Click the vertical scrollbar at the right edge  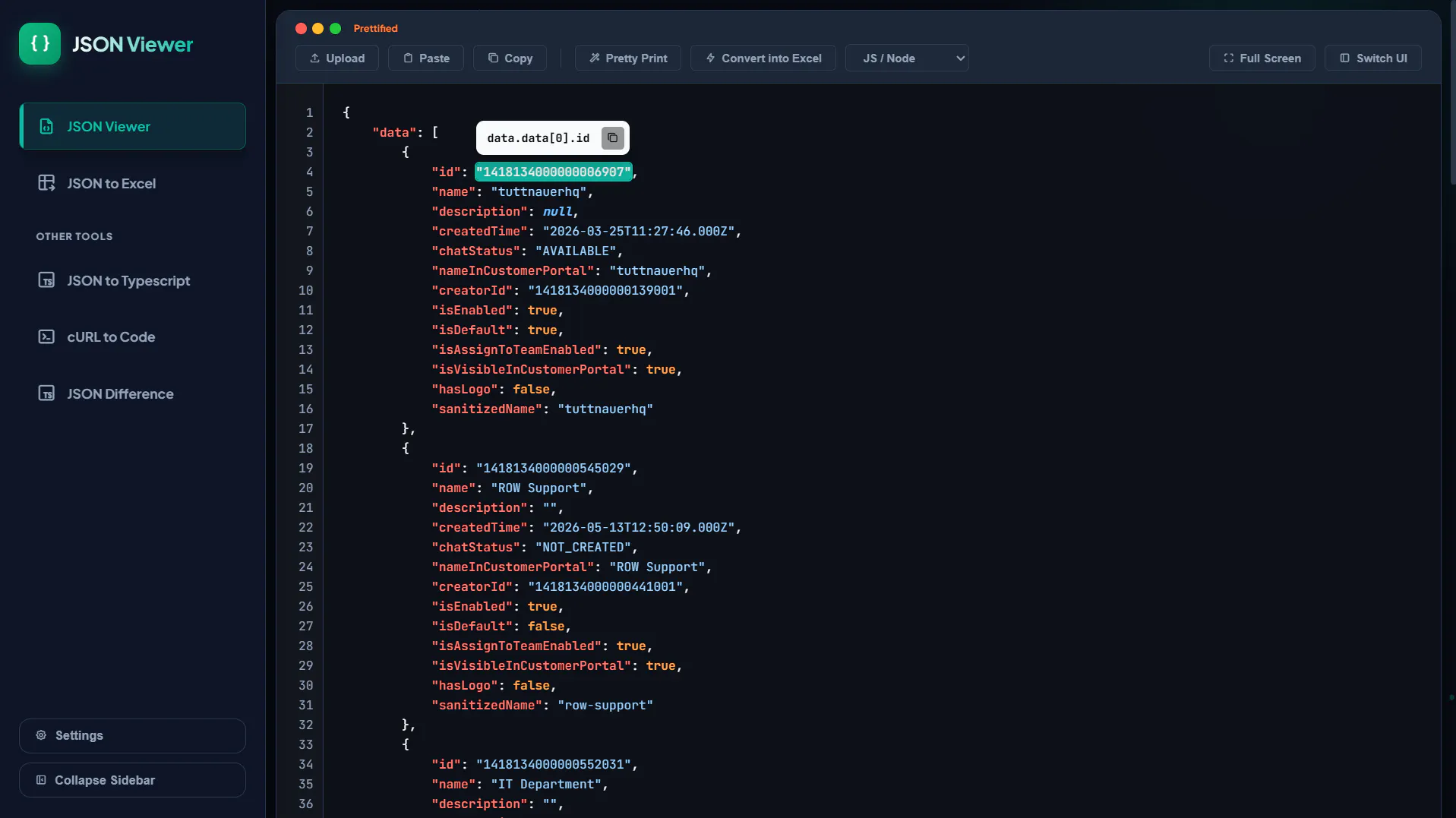point(1451,91)
